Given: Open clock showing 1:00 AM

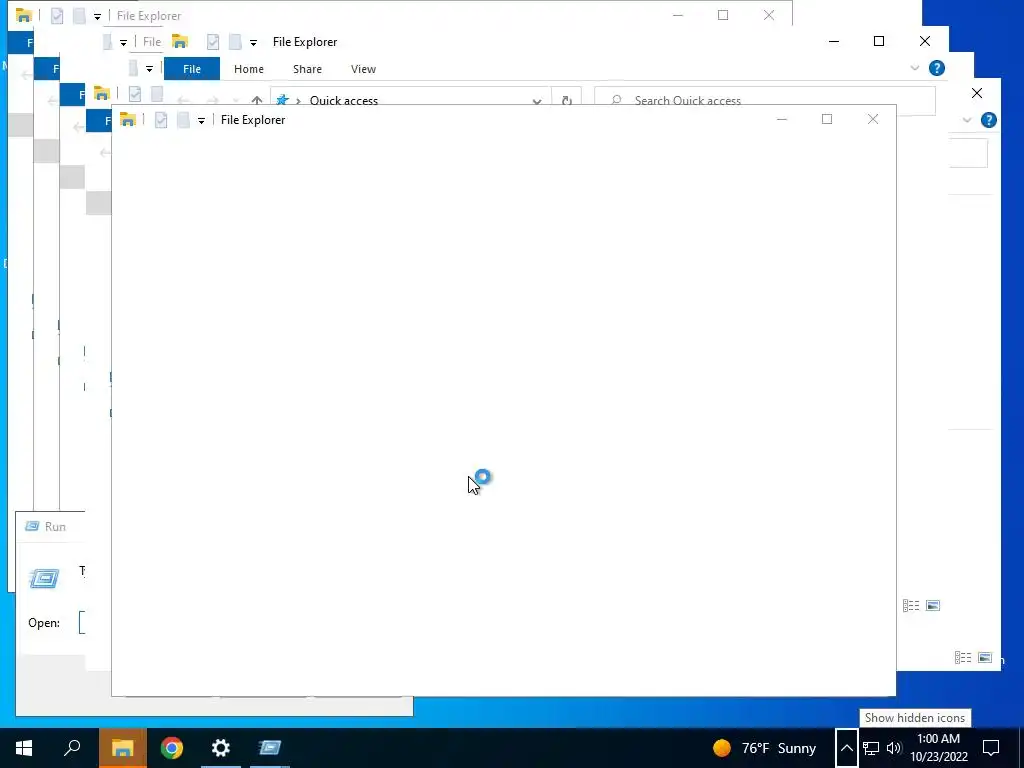Looking at the screenshot, I should click(x=938, y=748).
